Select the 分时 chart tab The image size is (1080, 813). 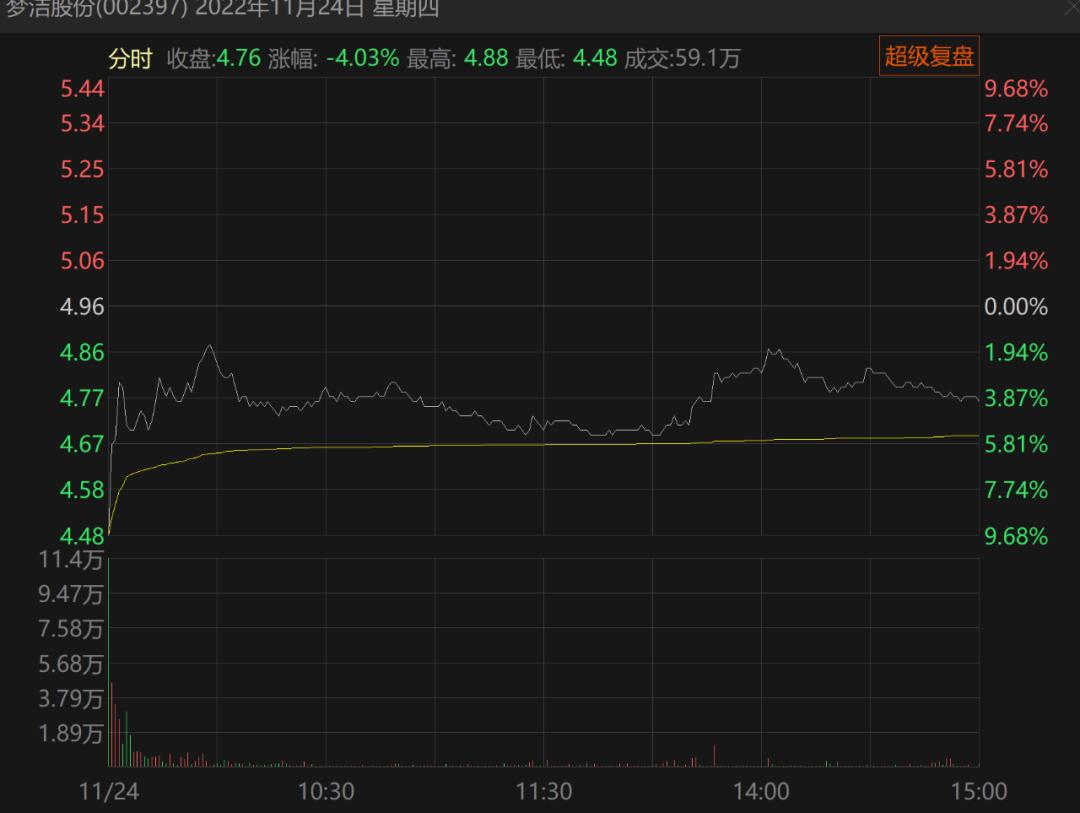[130, 59]
